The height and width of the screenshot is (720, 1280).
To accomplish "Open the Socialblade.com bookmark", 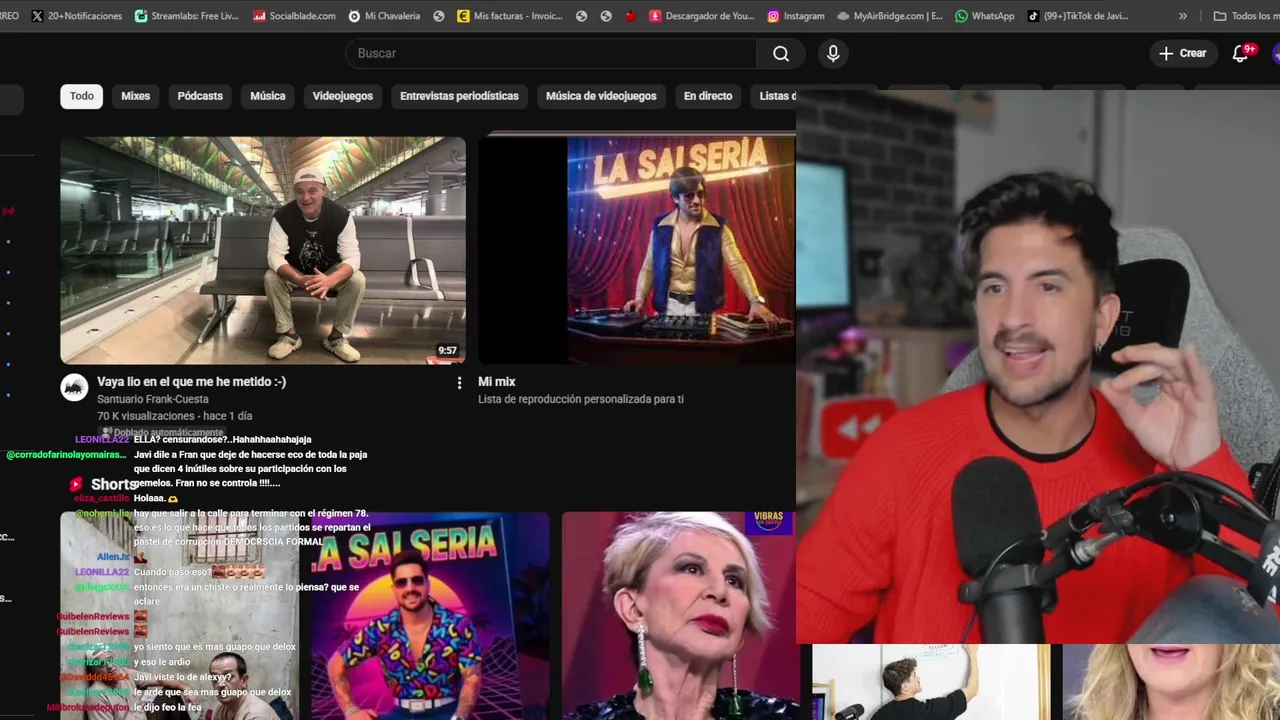I will [294, 16].
